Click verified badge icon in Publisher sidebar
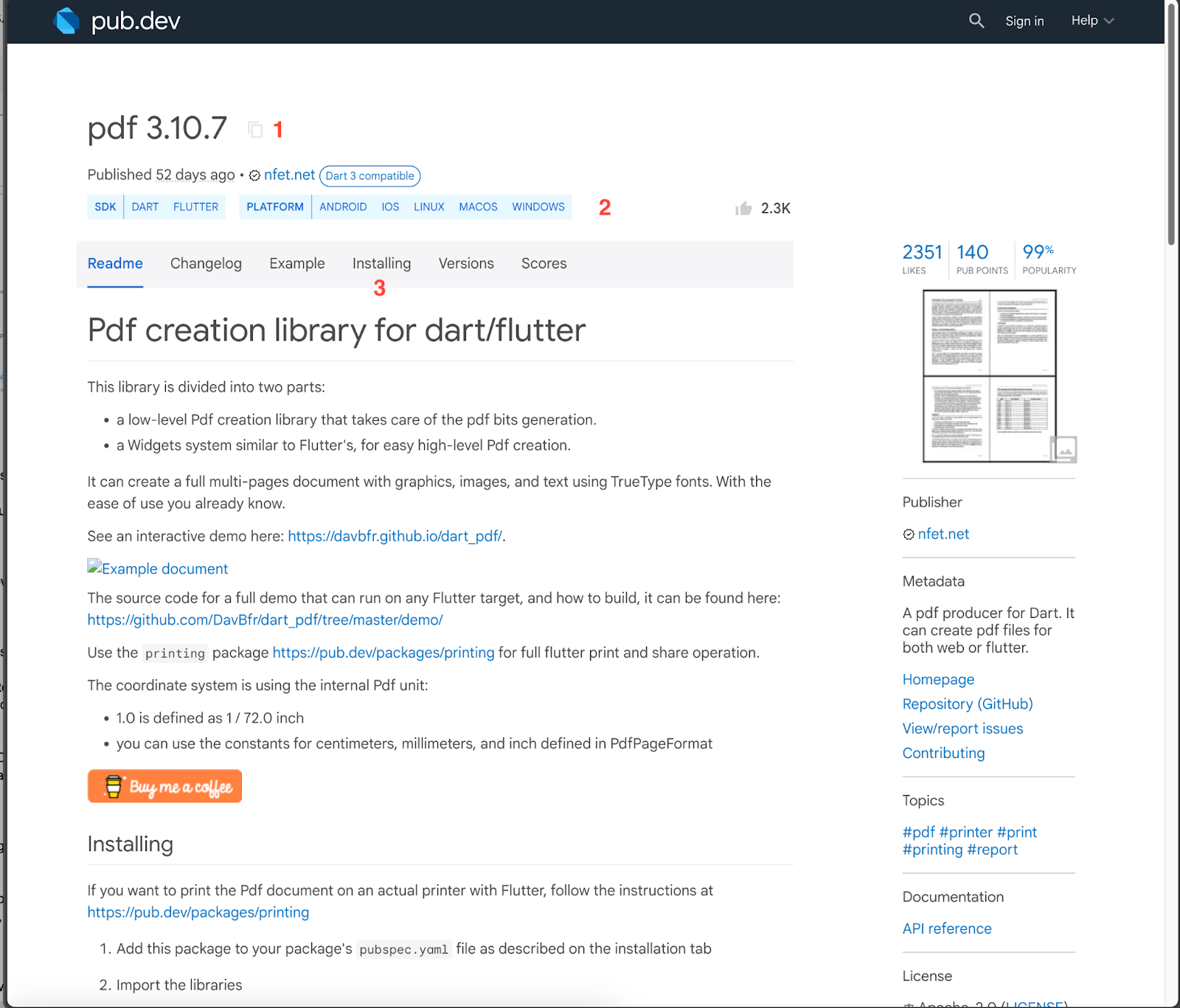Image resolution: width=1180 pixels, height=1008 pixels. [x=909, y=535]
